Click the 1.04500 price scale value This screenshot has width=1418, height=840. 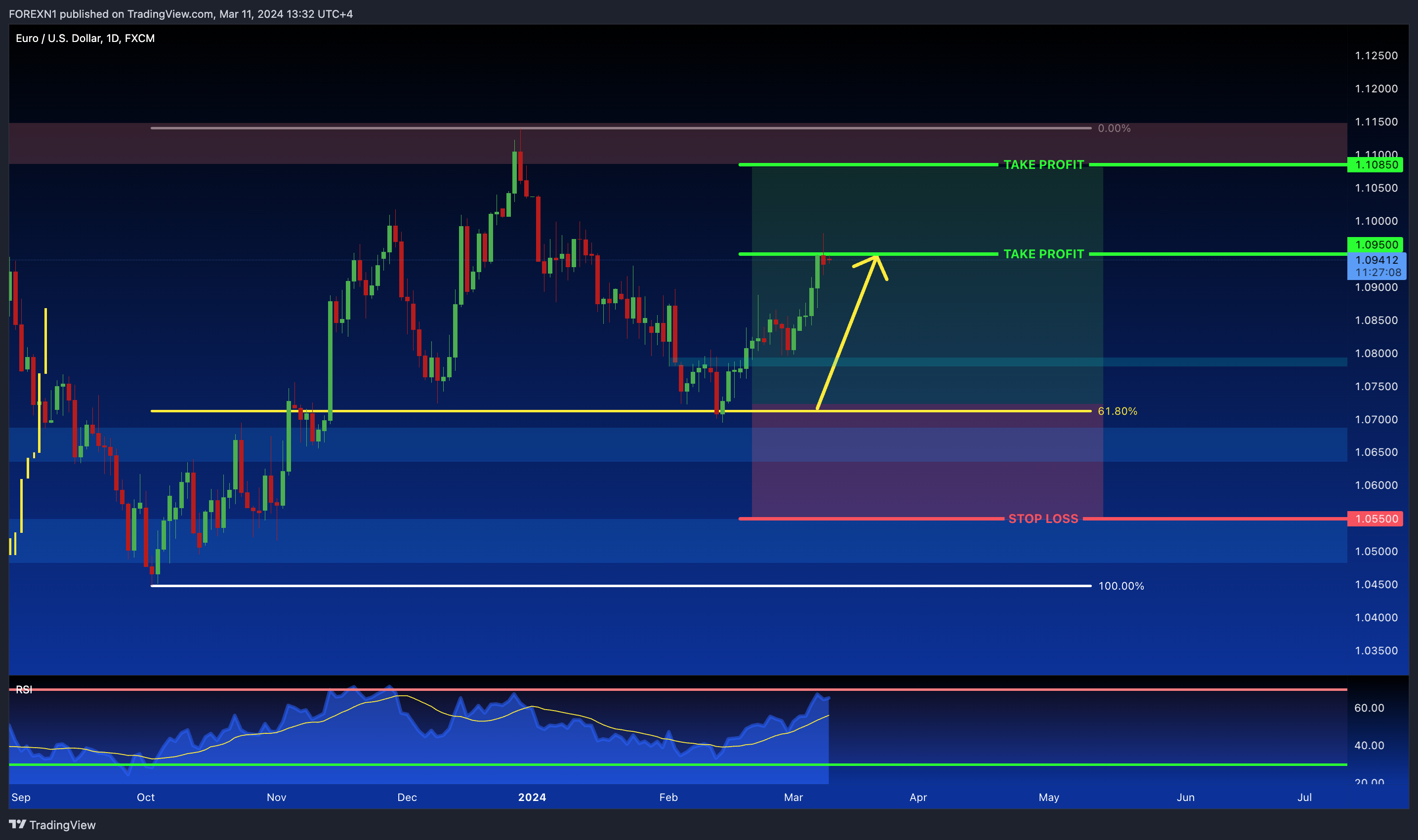pos(1376,584)
